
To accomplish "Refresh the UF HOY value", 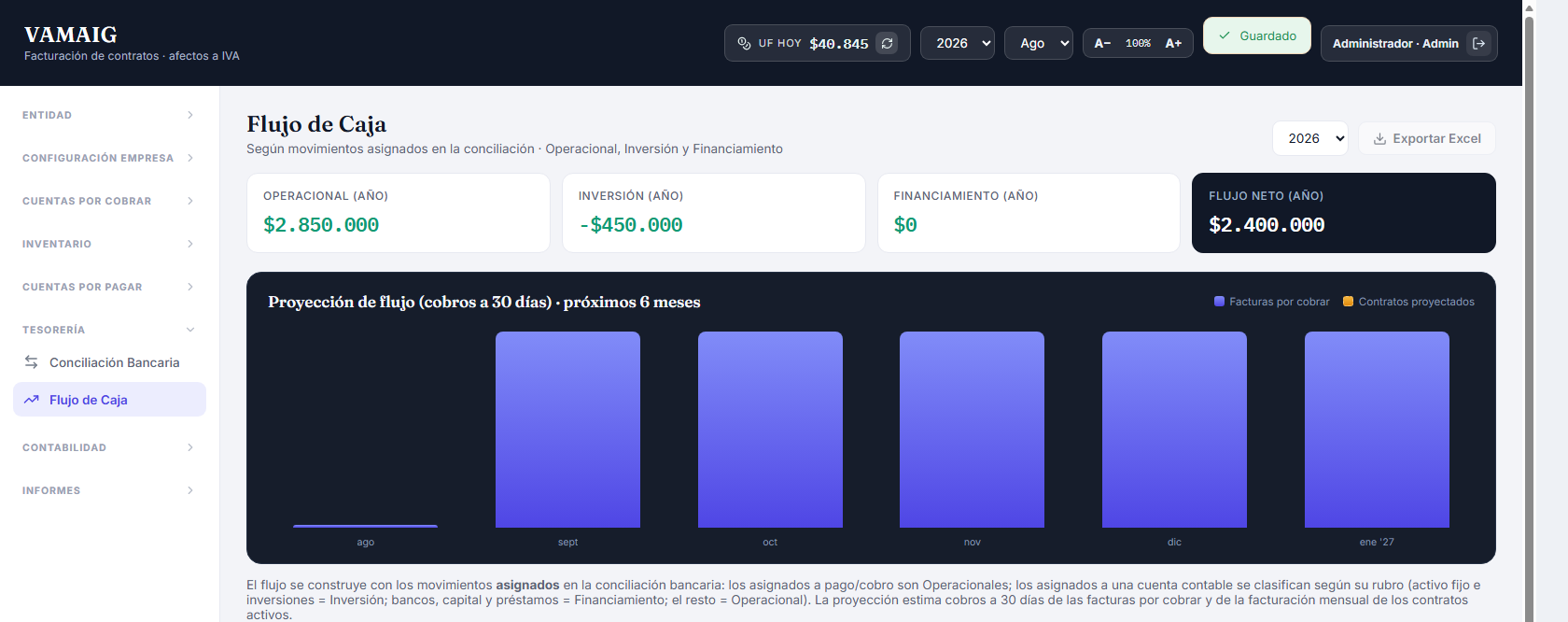I will 887,43.
